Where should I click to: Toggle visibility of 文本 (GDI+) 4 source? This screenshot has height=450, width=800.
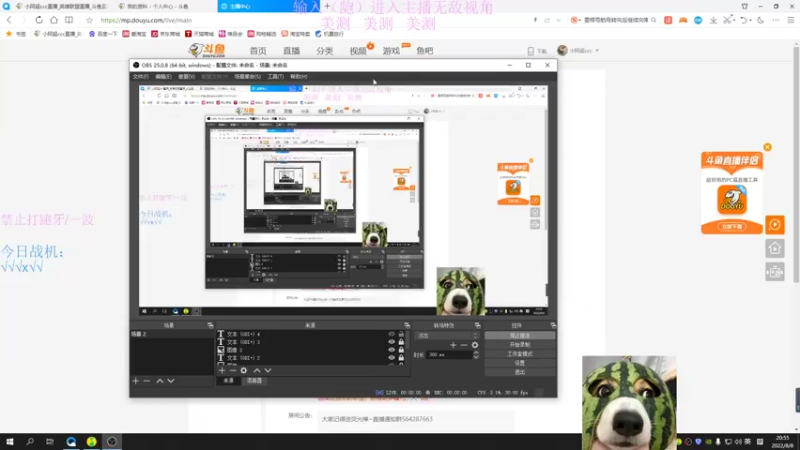(x=391, y=334)
